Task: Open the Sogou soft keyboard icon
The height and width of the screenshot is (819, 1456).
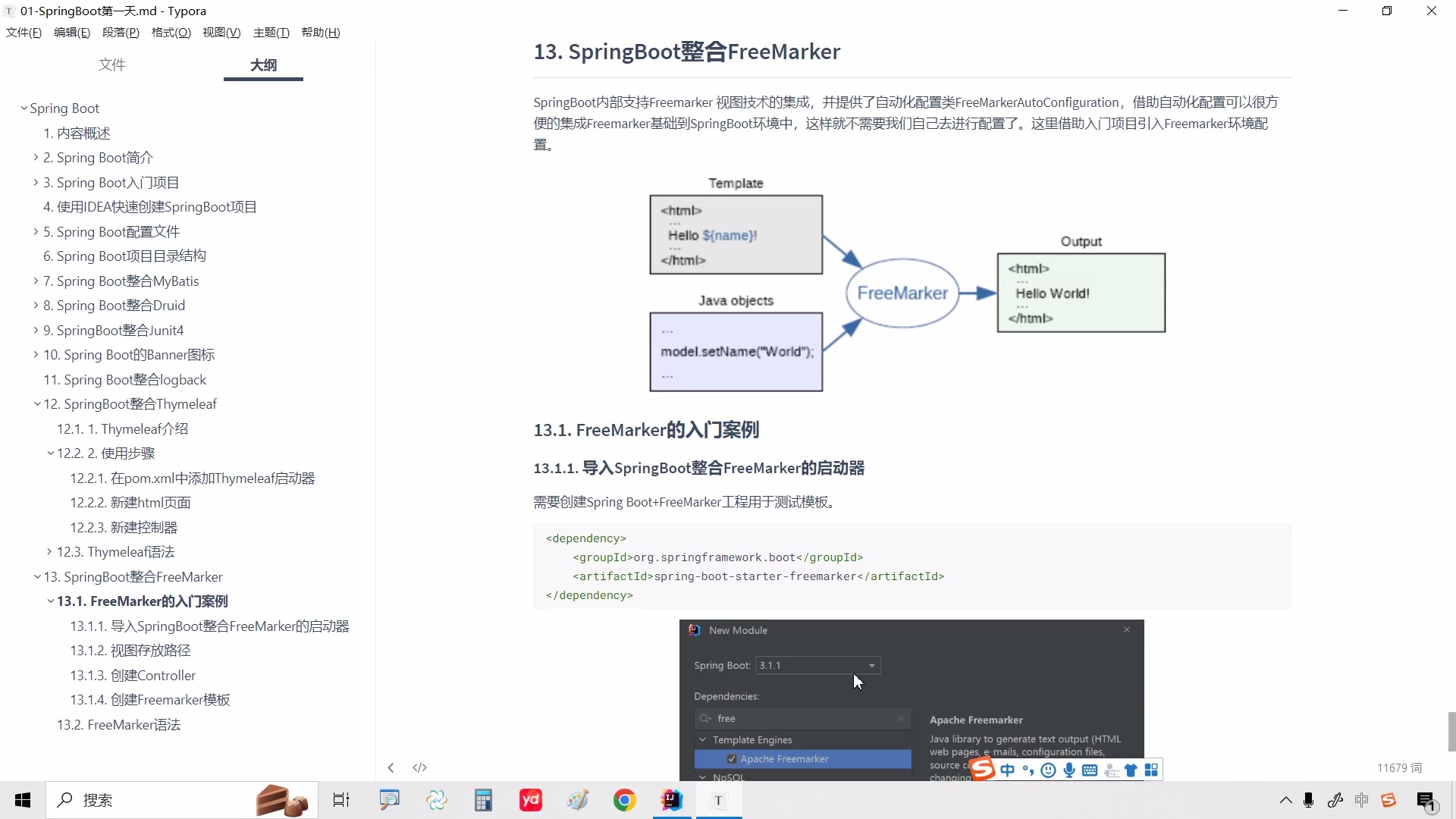Action: pyautogui.click(x=1090, y=770)
